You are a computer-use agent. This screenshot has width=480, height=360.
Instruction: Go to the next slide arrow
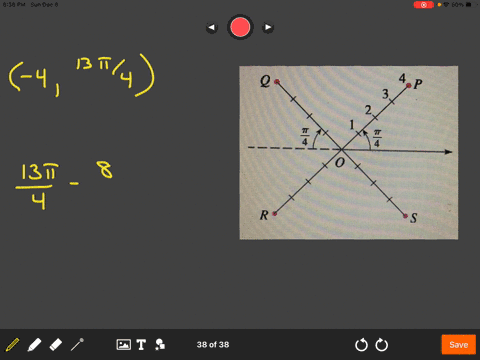tap(268, 27)
